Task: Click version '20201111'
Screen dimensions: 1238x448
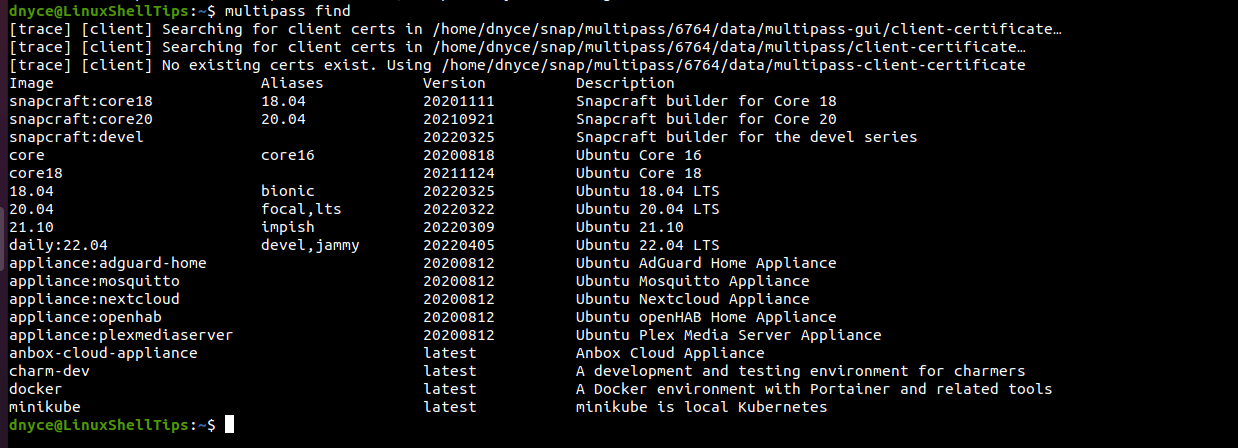Action: tap(459, 101)
